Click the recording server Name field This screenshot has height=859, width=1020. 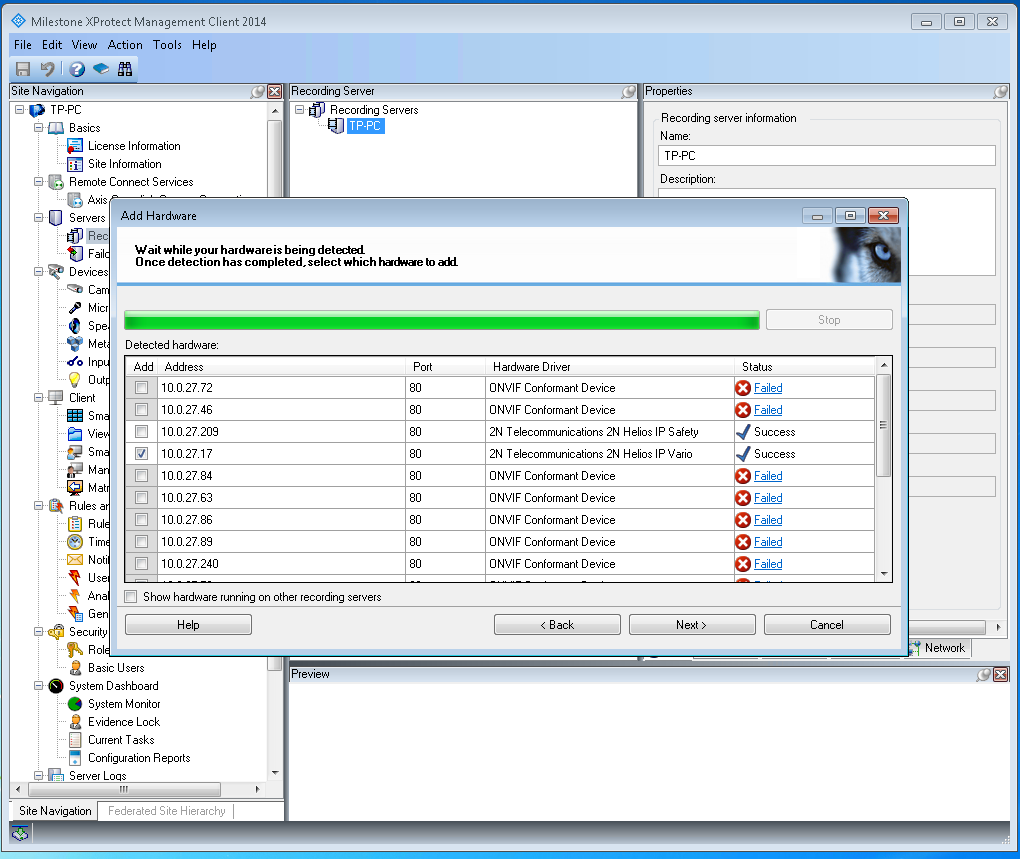tap(827, 155)
